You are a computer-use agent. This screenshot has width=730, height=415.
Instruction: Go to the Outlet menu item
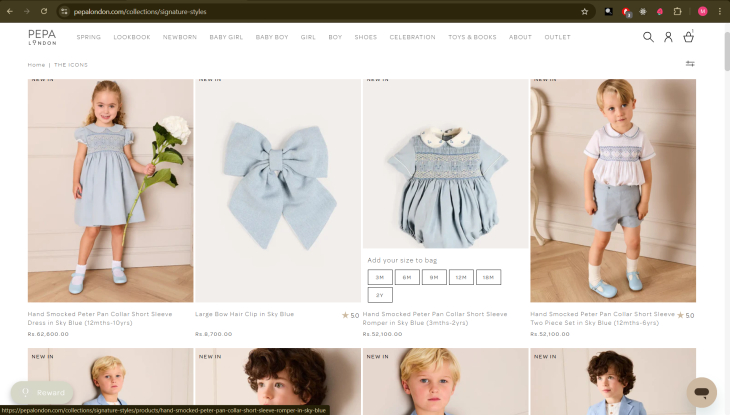558,37
